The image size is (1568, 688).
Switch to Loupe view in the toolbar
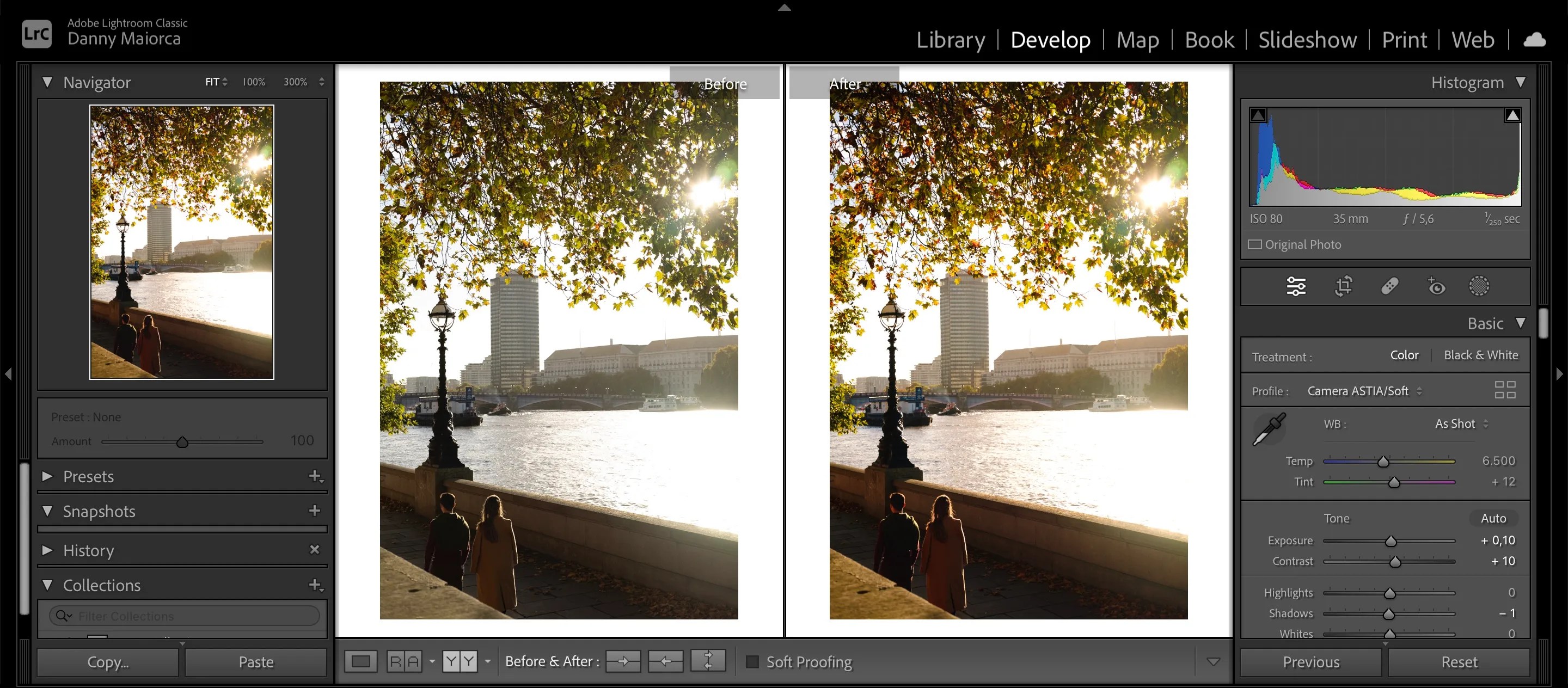pos(361,661)
